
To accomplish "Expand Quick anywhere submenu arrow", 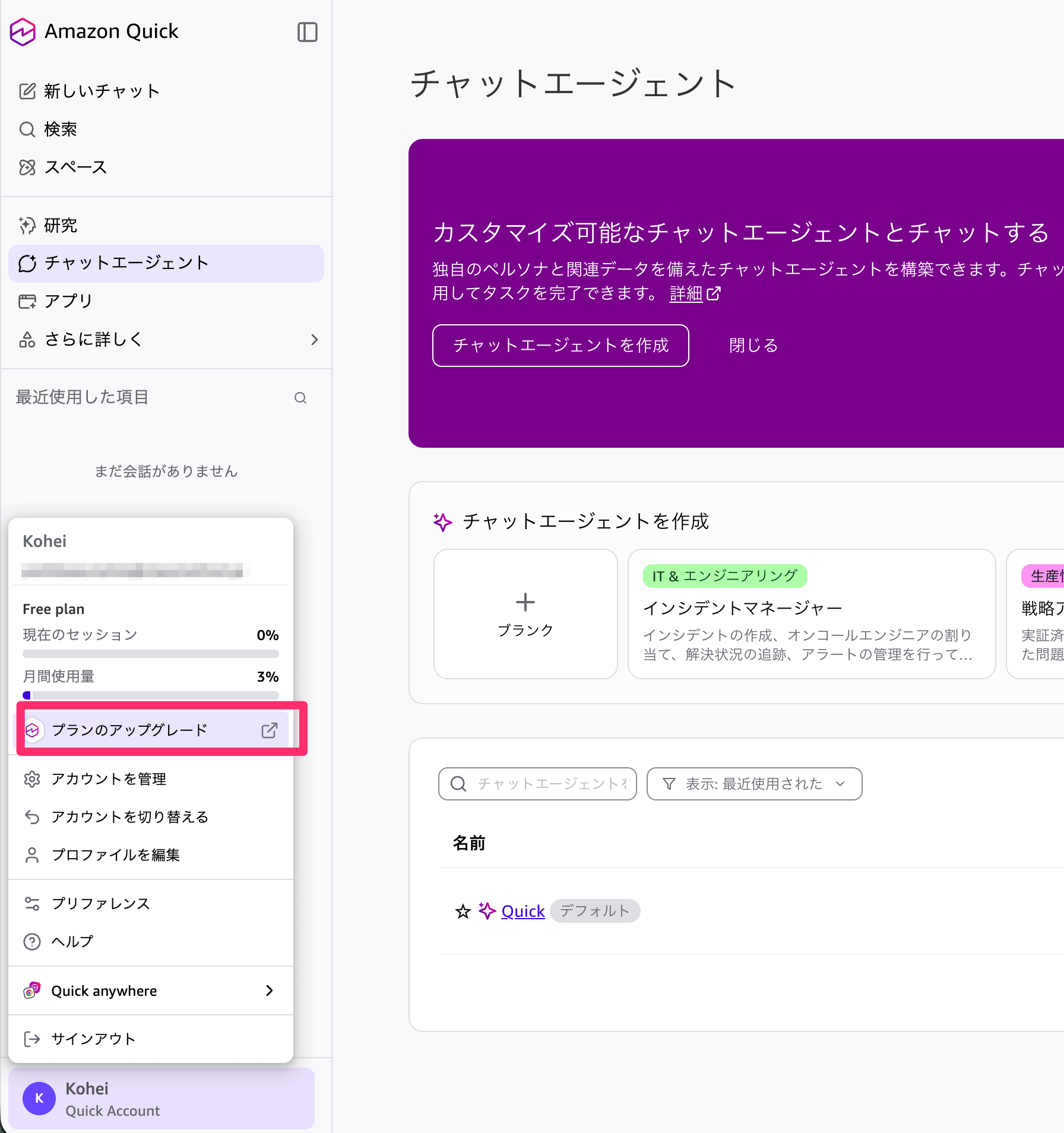I will click(x=270, y=990).
